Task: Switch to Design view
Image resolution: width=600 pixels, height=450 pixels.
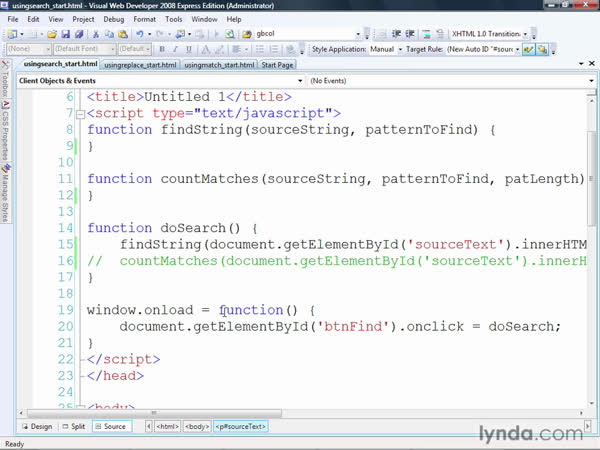Action: point(36,426)
